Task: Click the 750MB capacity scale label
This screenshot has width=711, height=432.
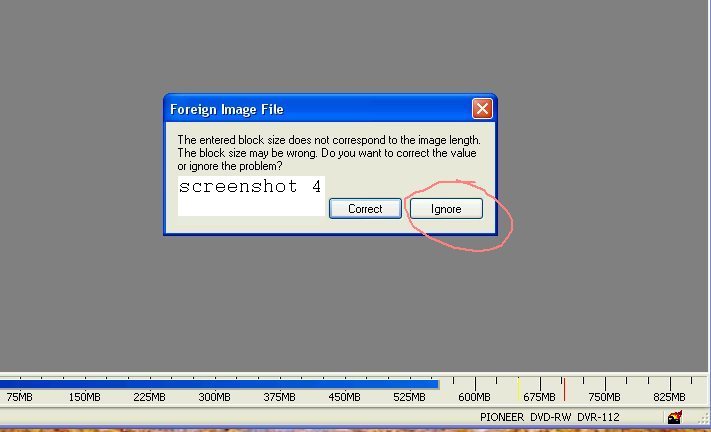Action: pos(604,397)
